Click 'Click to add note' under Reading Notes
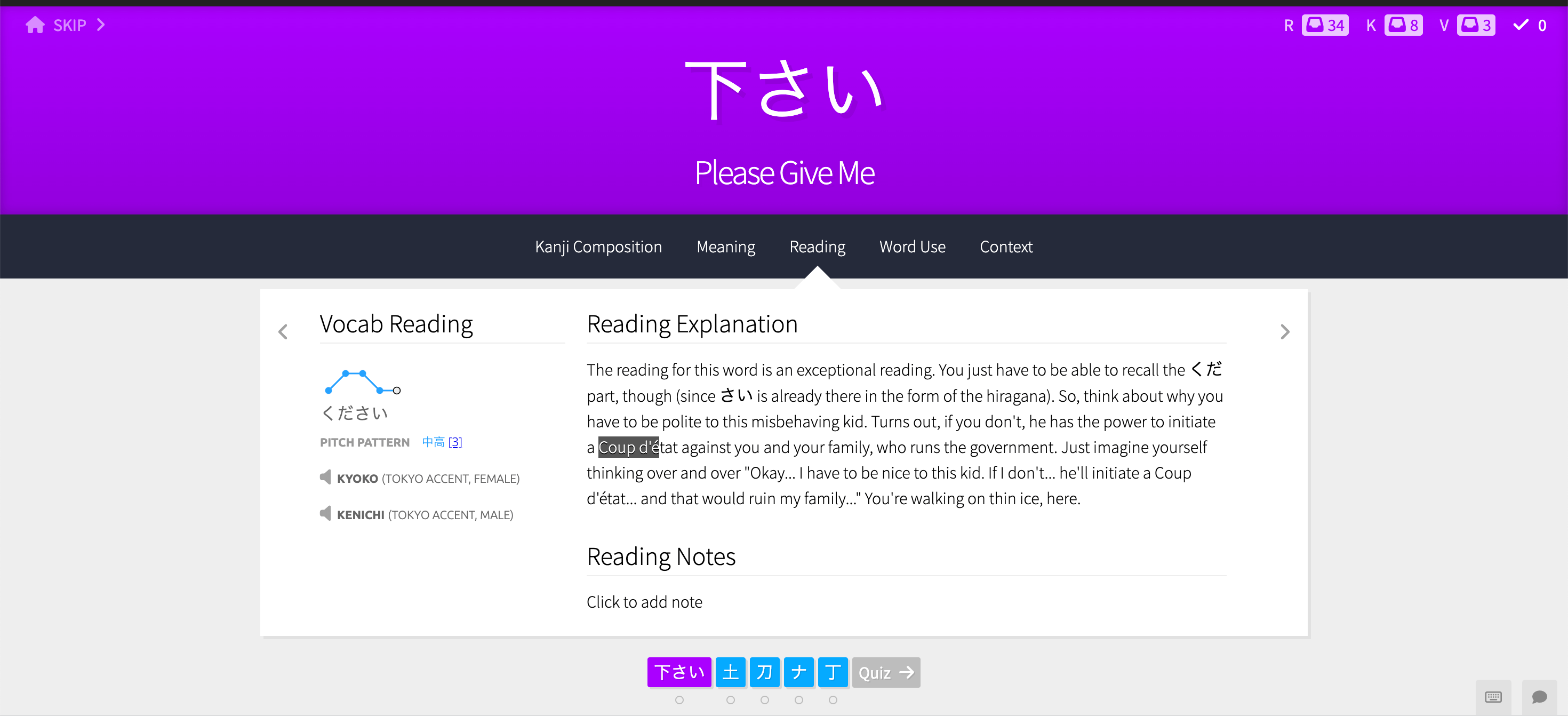 pos(645,601)
